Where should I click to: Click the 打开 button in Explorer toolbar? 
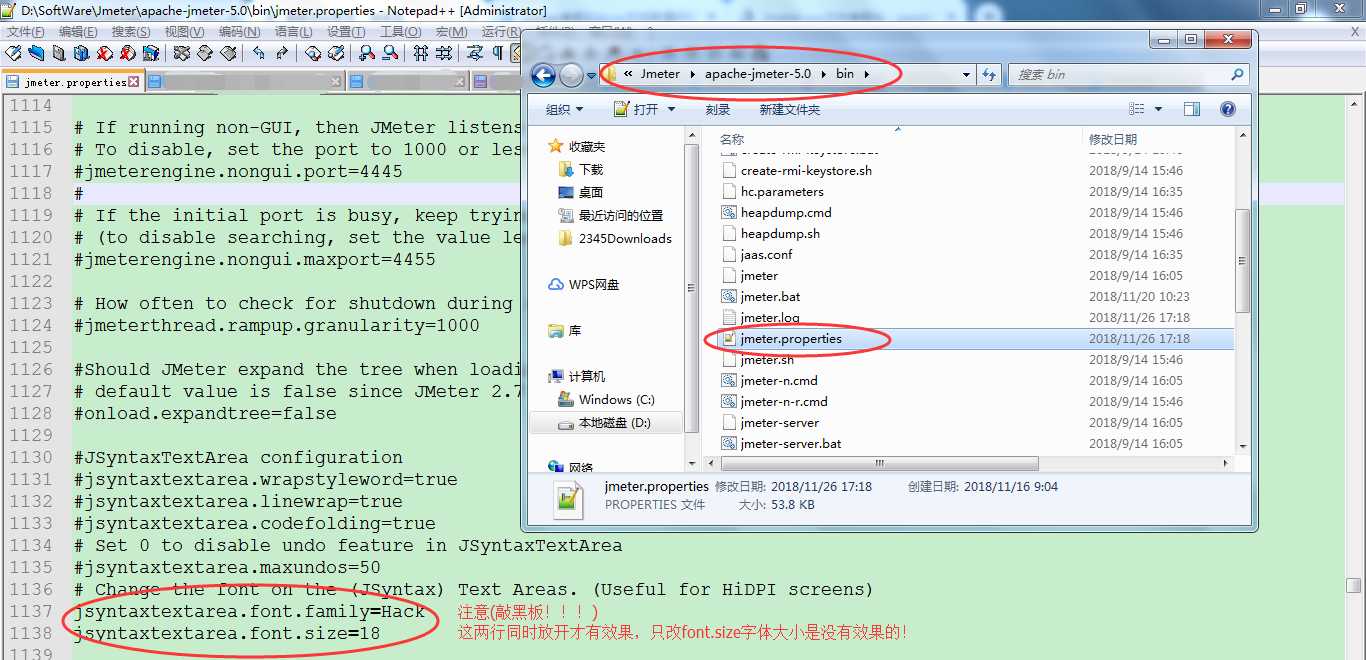coord(636,109)
